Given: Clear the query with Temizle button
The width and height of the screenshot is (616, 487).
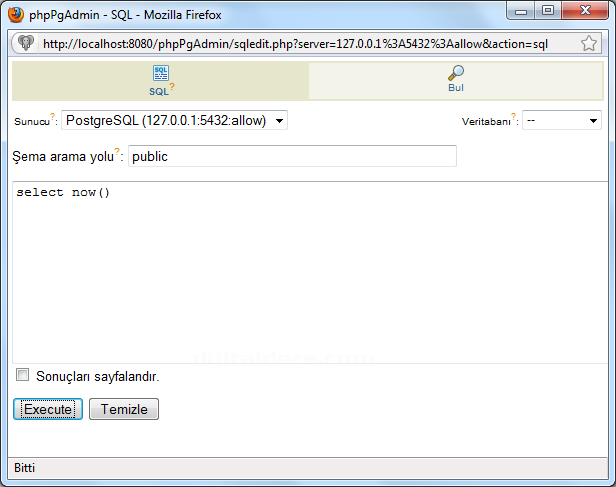Looking at the screenshot, I should coord(124,409).
